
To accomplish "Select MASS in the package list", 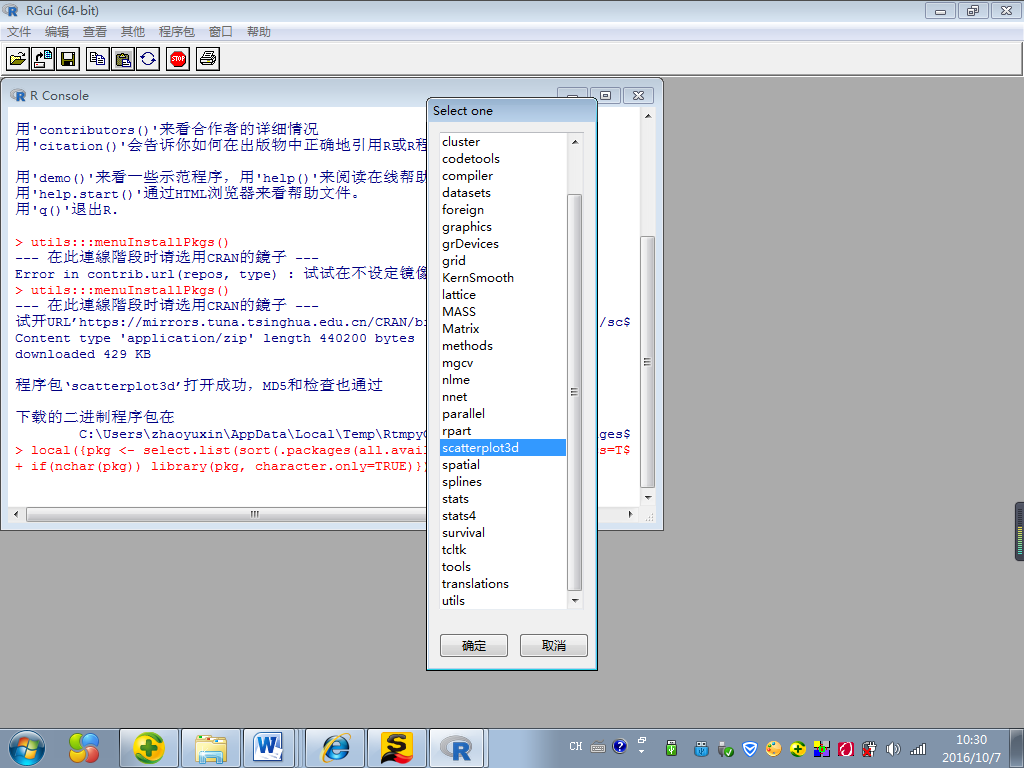I will point(503,312).
